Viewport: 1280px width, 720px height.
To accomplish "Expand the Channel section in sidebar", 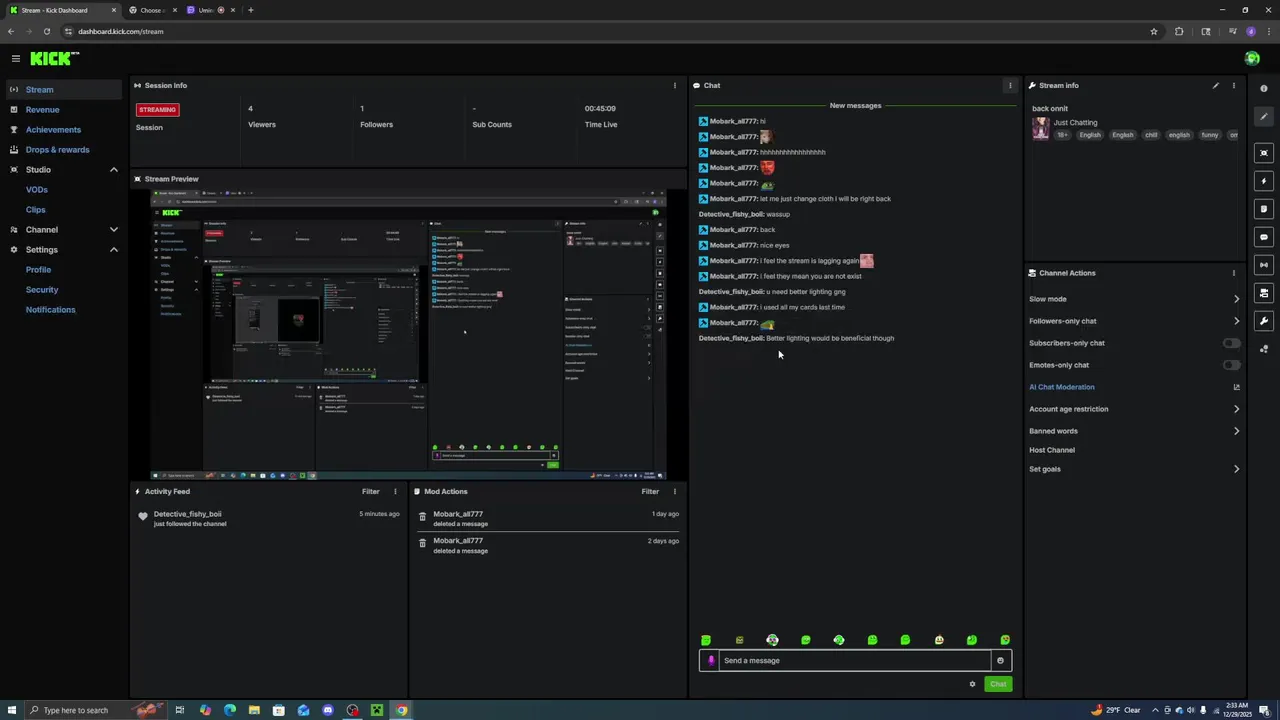I will (x=113, y=230).
